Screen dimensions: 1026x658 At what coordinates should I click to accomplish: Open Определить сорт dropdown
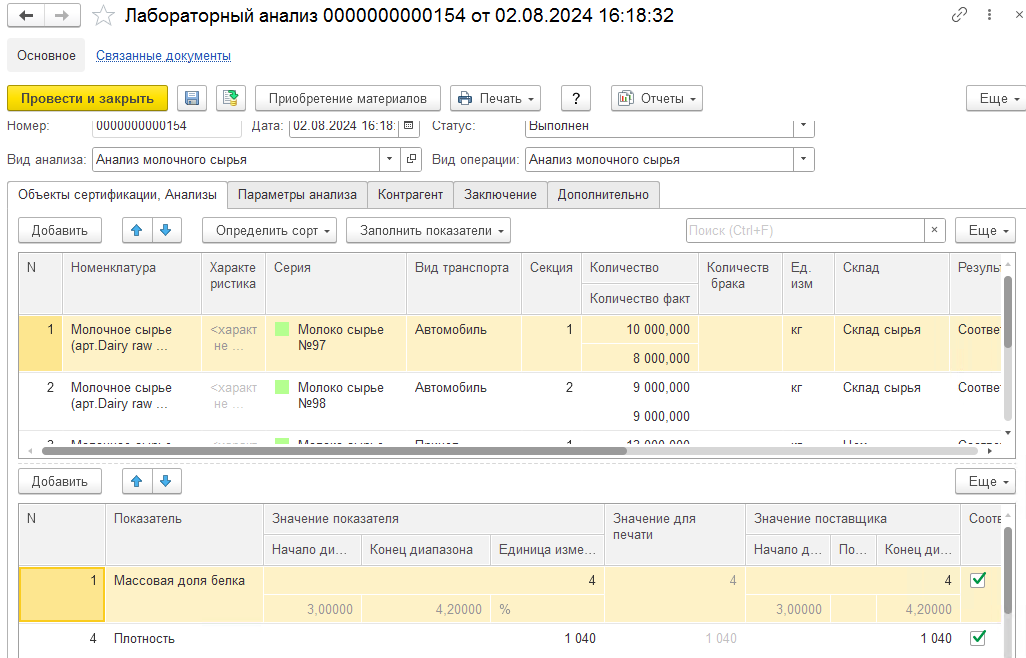[x=269, y=230]
